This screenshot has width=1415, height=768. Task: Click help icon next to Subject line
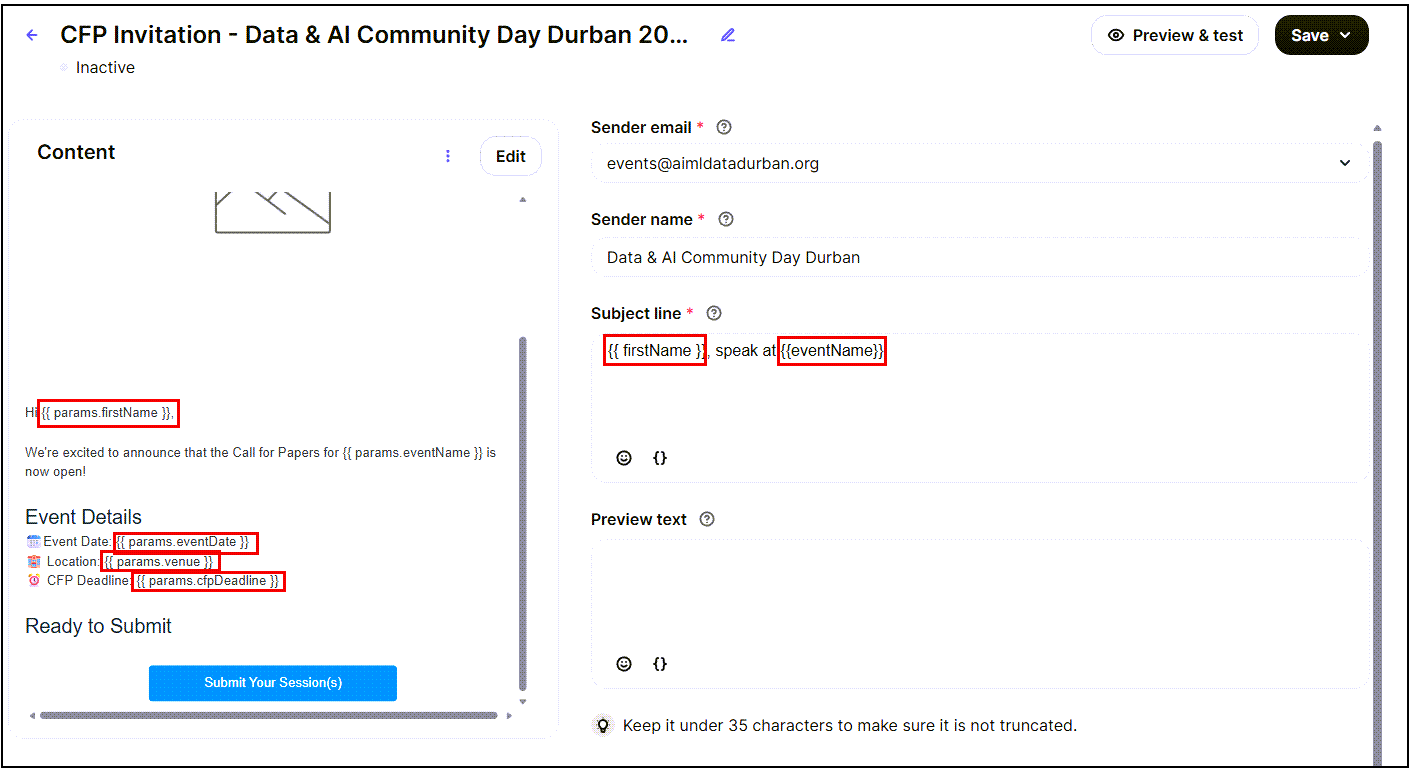pos(714,313)
